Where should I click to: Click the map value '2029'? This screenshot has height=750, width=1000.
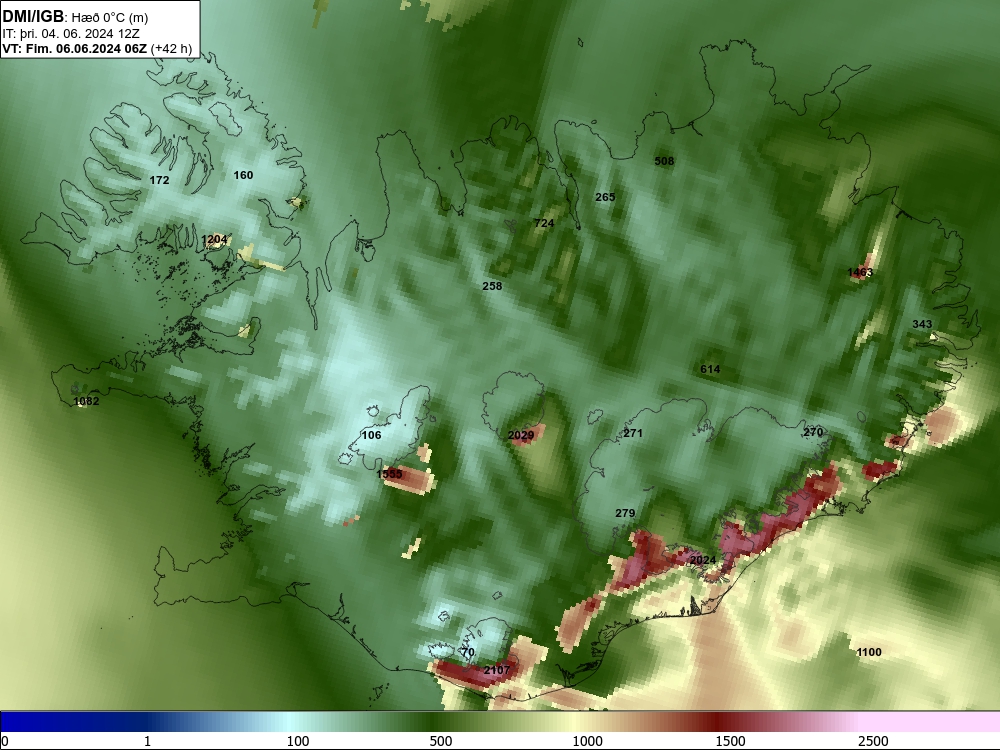click(x=521, y=436)
